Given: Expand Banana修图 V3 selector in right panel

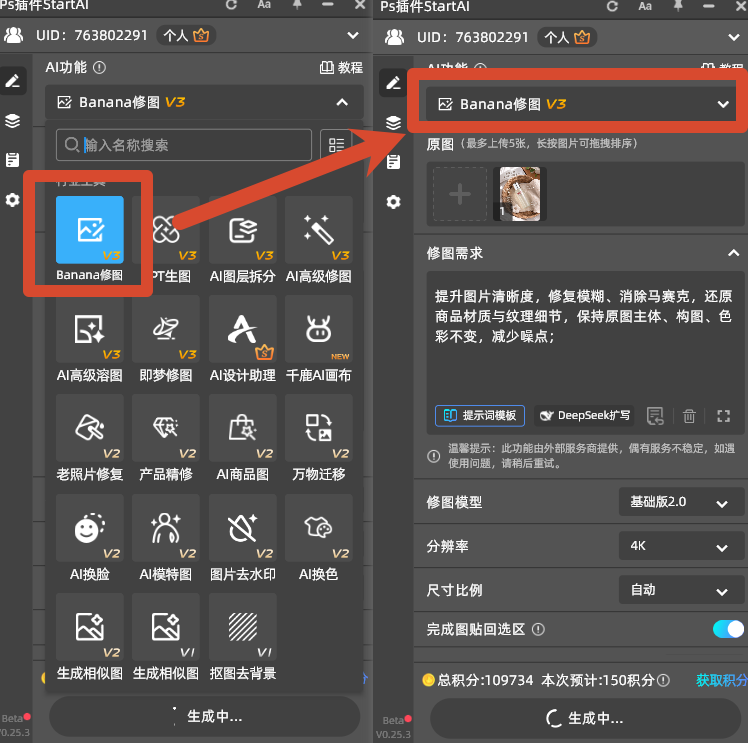Looking at the screenshot, I should [x=581, y=104].
